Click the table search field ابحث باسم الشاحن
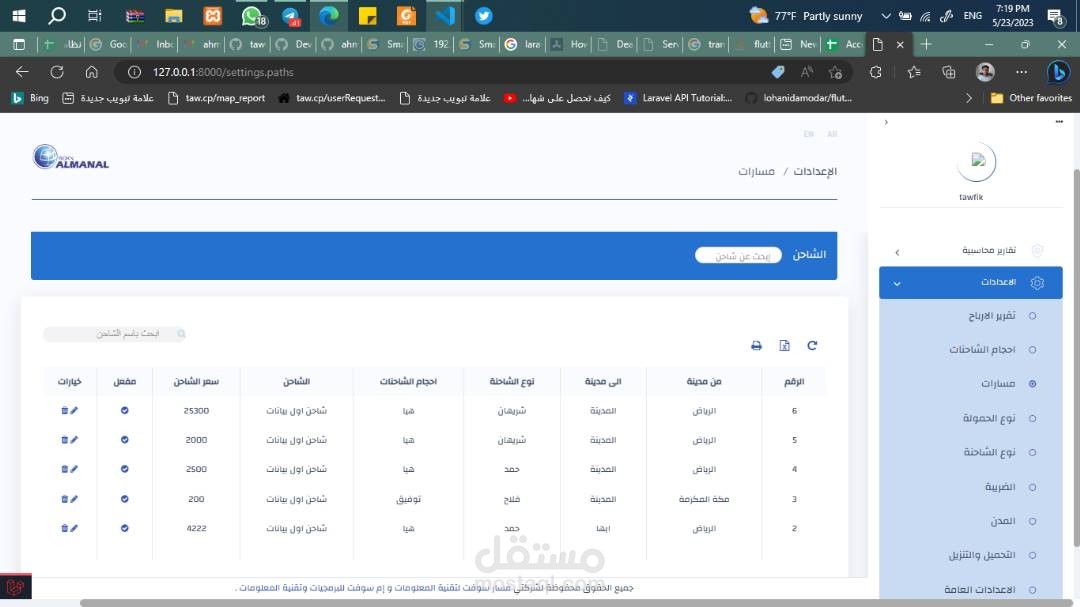Image resolution: width=1080 pixels, height=607 pixels. coord(115,334)
